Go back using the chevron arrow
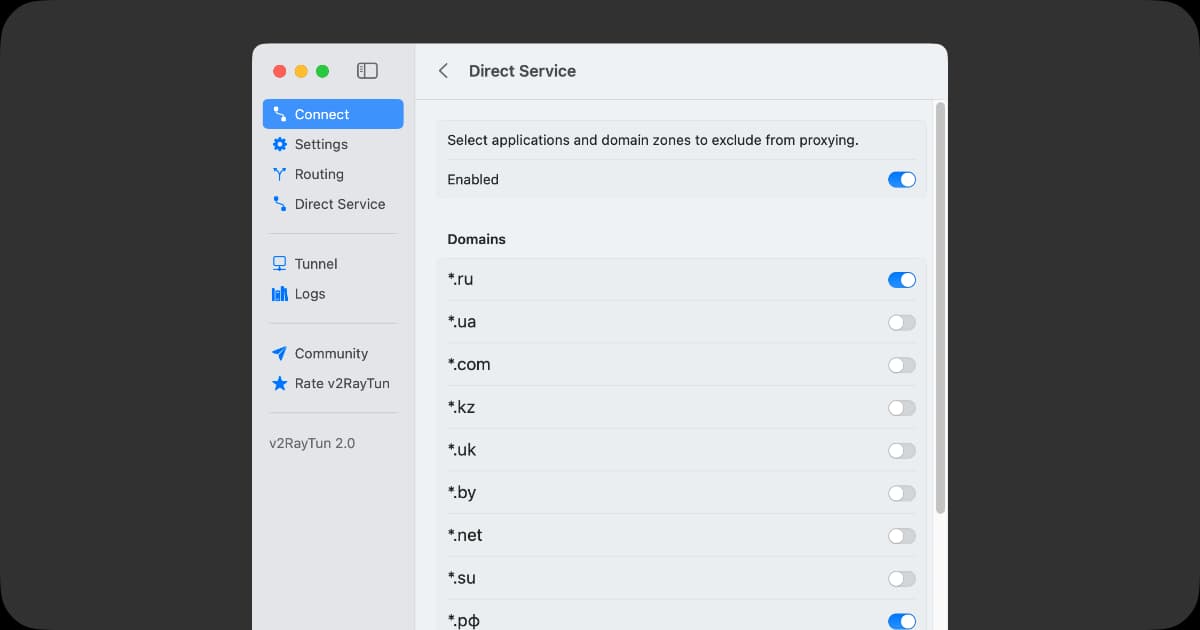This screenshot has width=1200, height=630. click(443, 71)
